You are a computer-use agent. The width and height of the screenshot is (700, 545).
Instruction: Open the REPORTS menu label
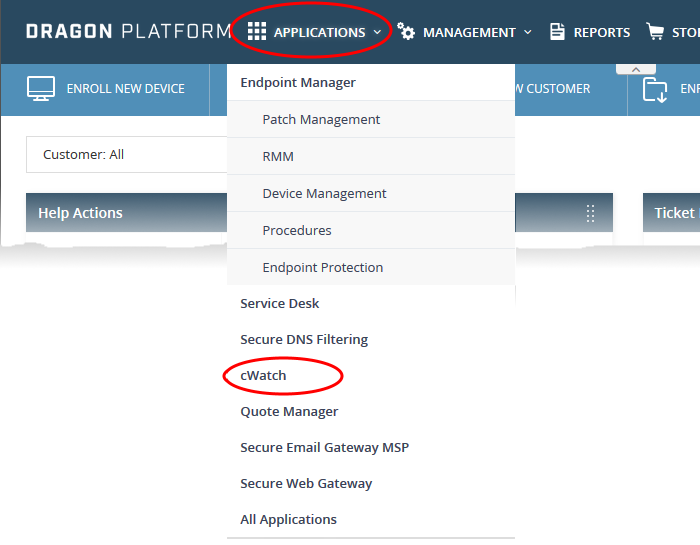point(602,33)
